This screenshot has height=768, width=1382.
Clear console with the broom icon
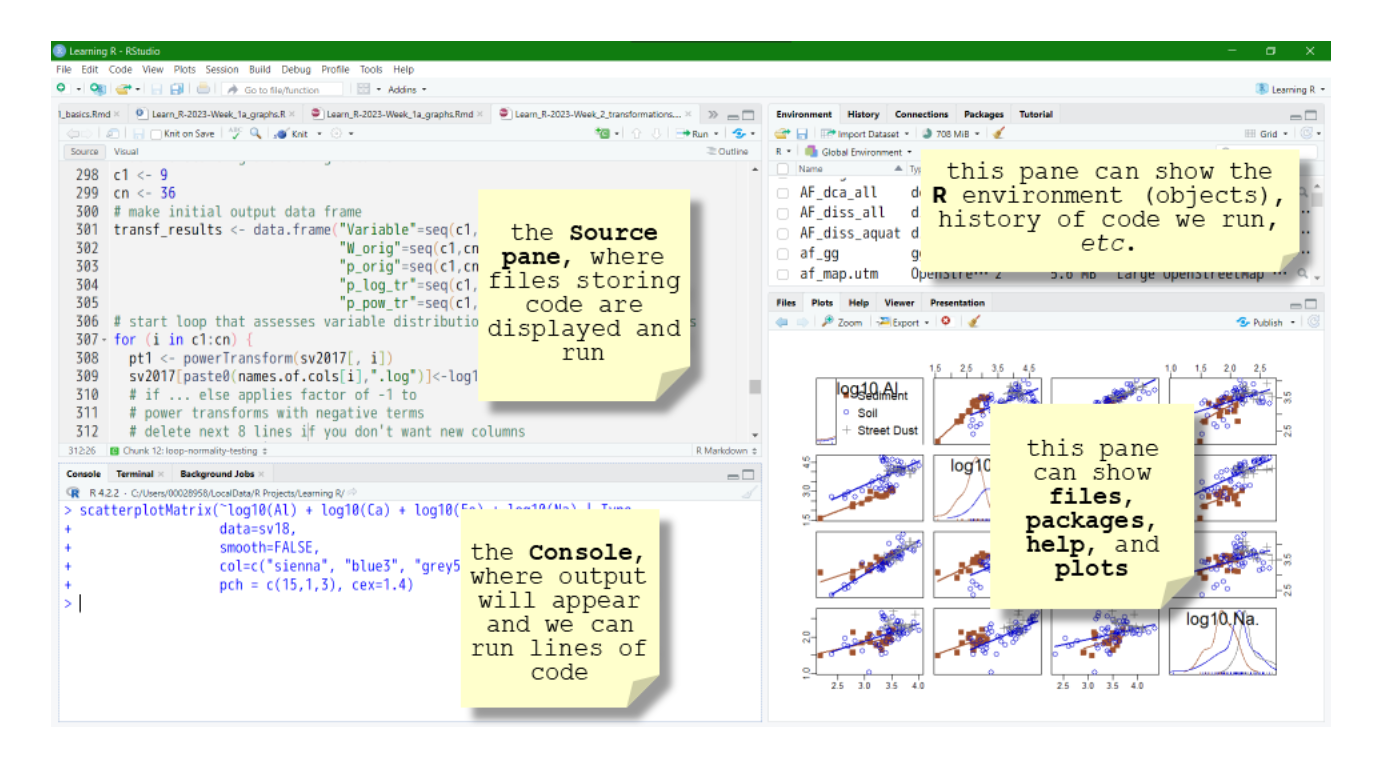click(748, 493)
